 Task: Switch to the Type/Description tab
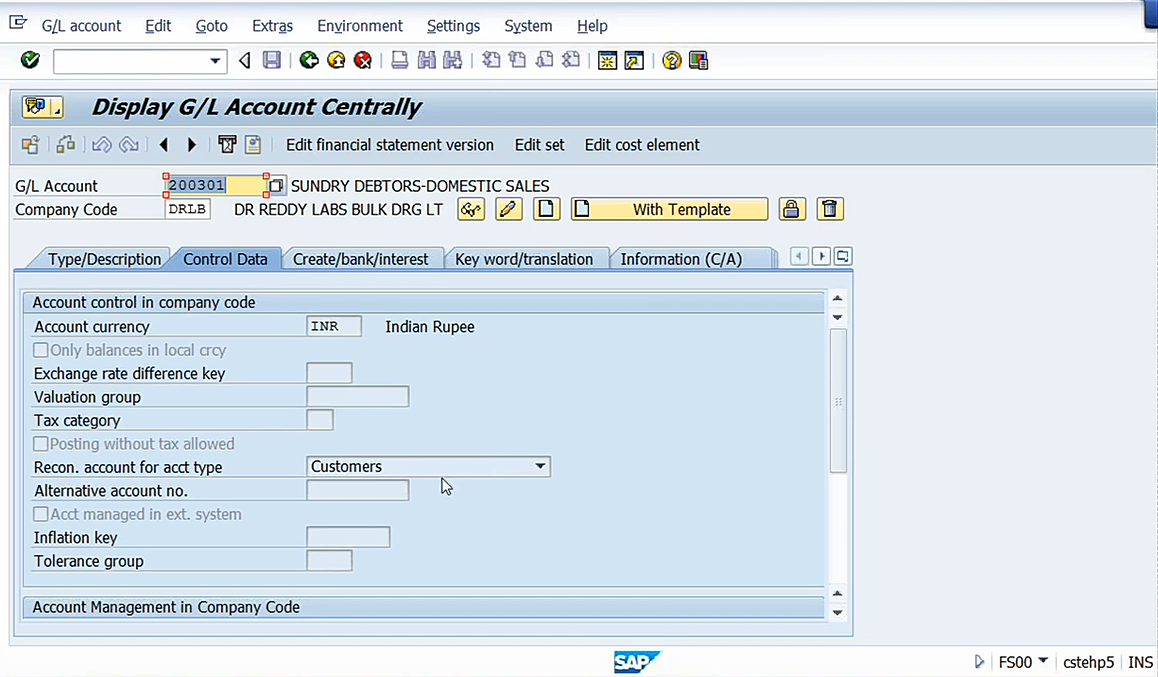click(x=104, y=259)
